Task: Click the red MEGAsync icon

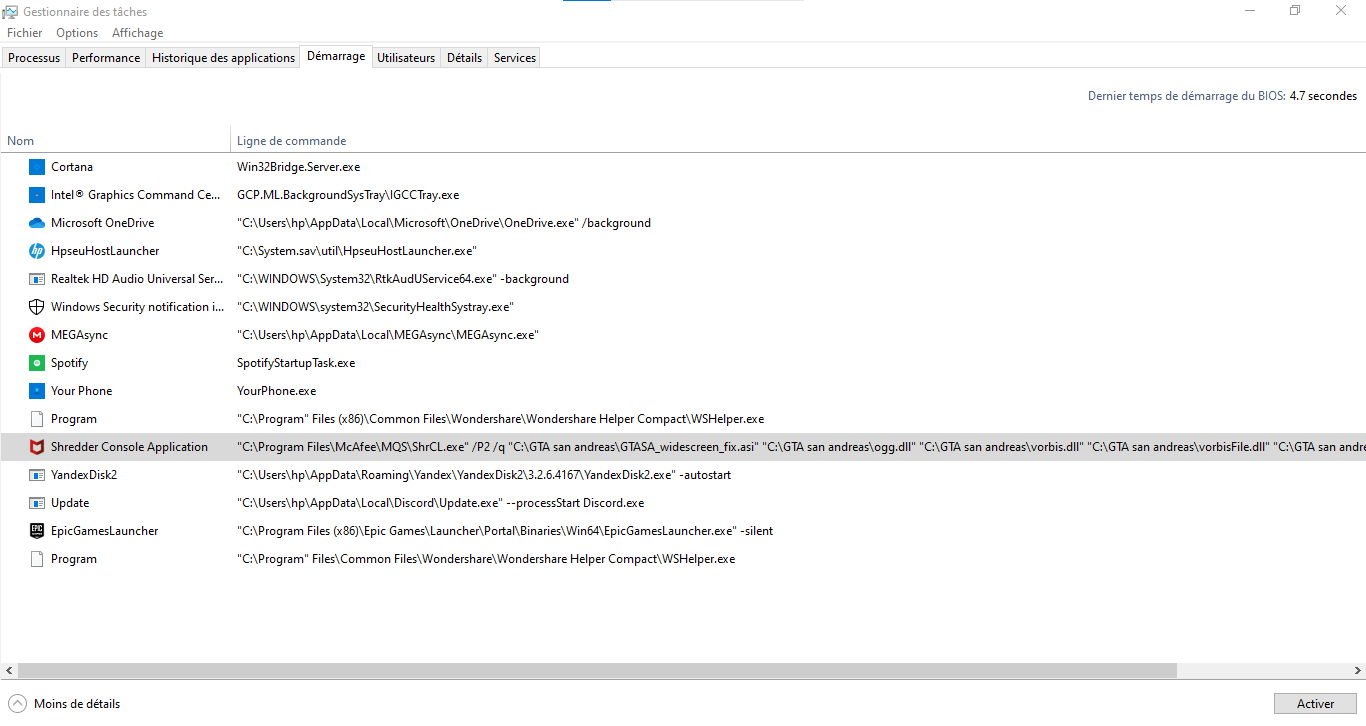Action: 37,335
